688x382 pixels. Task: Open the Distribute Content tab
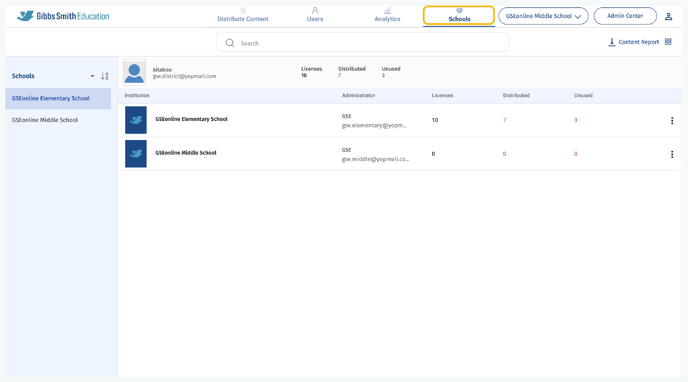coord(243,15)
